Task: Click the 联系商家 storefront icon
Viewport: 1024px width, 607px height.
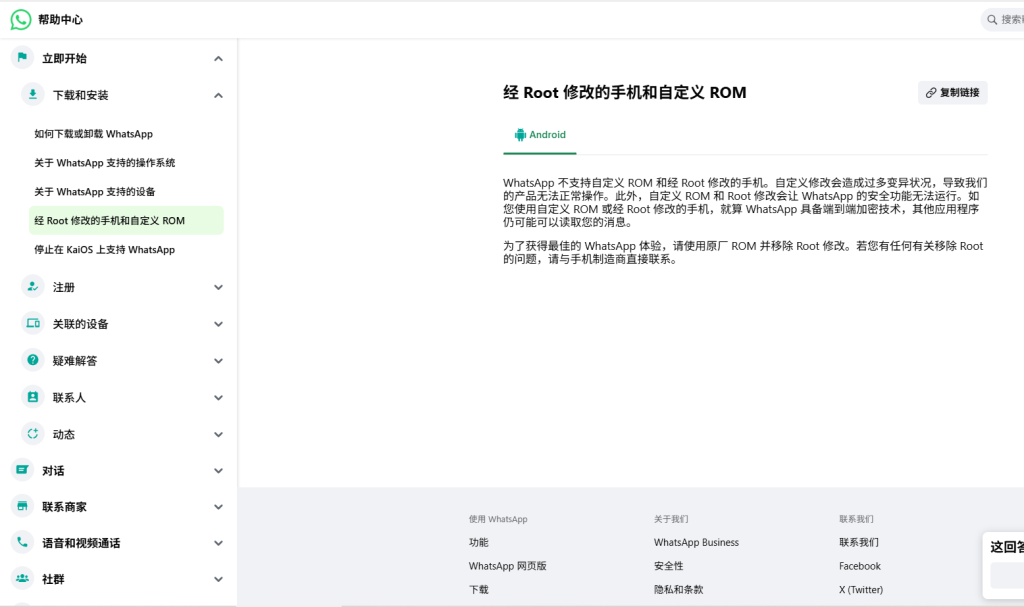Action: [x=22, y=506]
